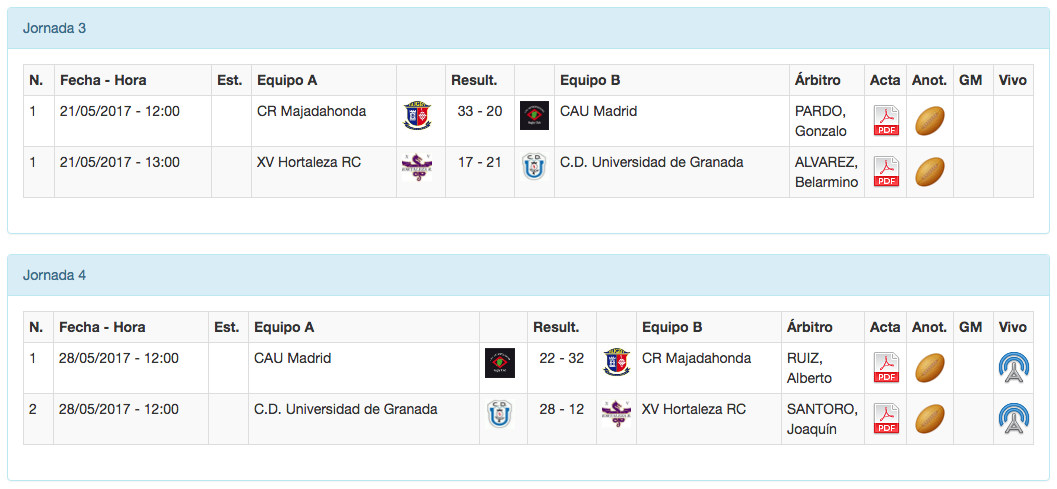
Task: Click XV Hortaleza RC logo in Jornada 3
Action: (416, 165)
